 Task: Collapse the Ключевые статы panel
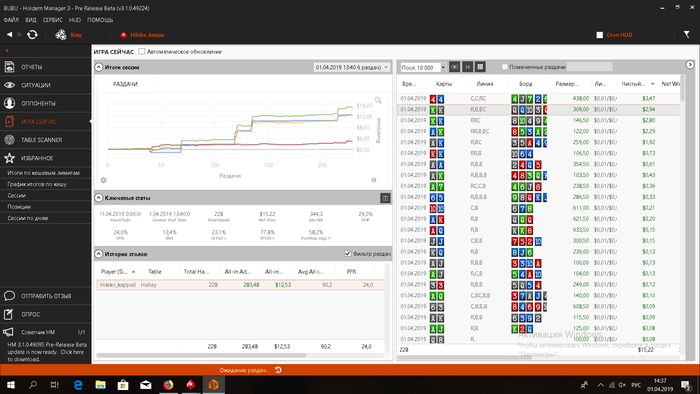99,198
